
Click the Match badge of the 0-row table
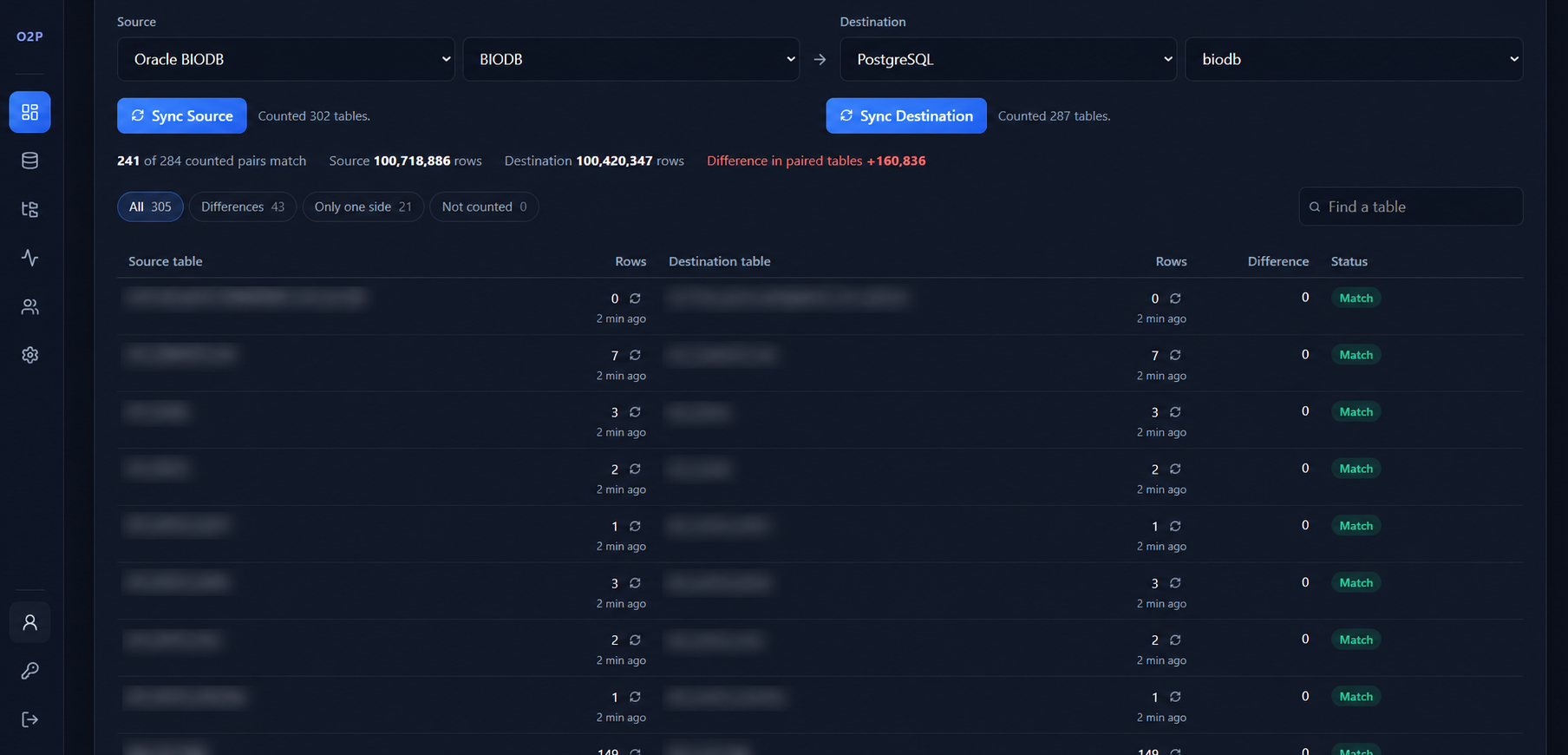pyautogui.click(x=1356, y=298)
